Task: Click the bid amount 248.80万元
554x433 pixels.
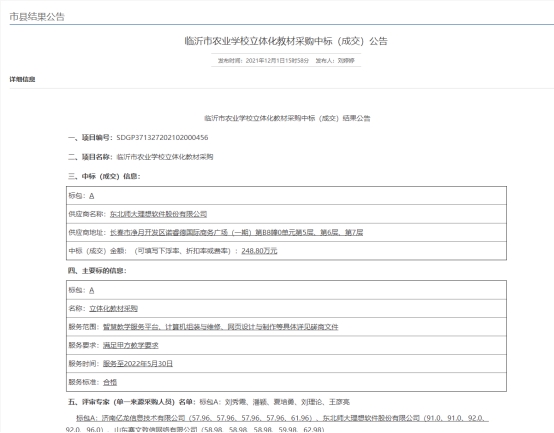Action: tap(259, 251)
